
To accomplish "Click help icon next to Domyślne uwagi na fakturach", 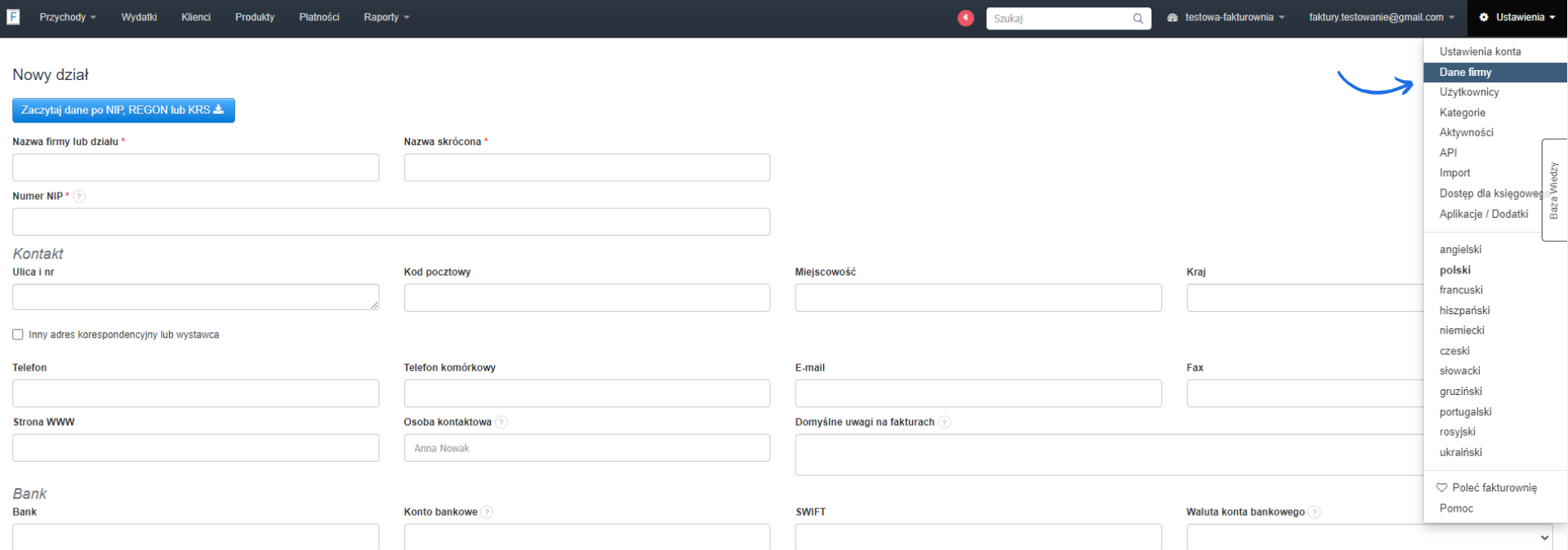I will (944, 423).
